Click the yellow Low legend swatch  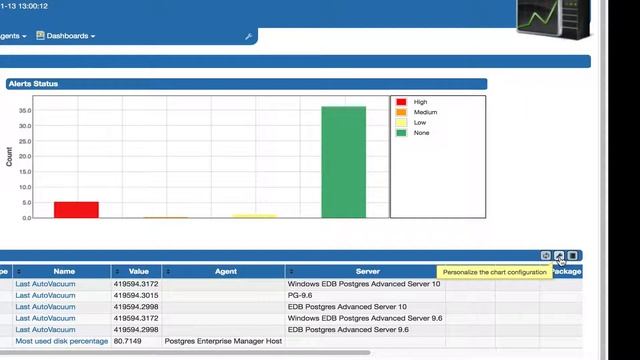click(x=401, y=122)
